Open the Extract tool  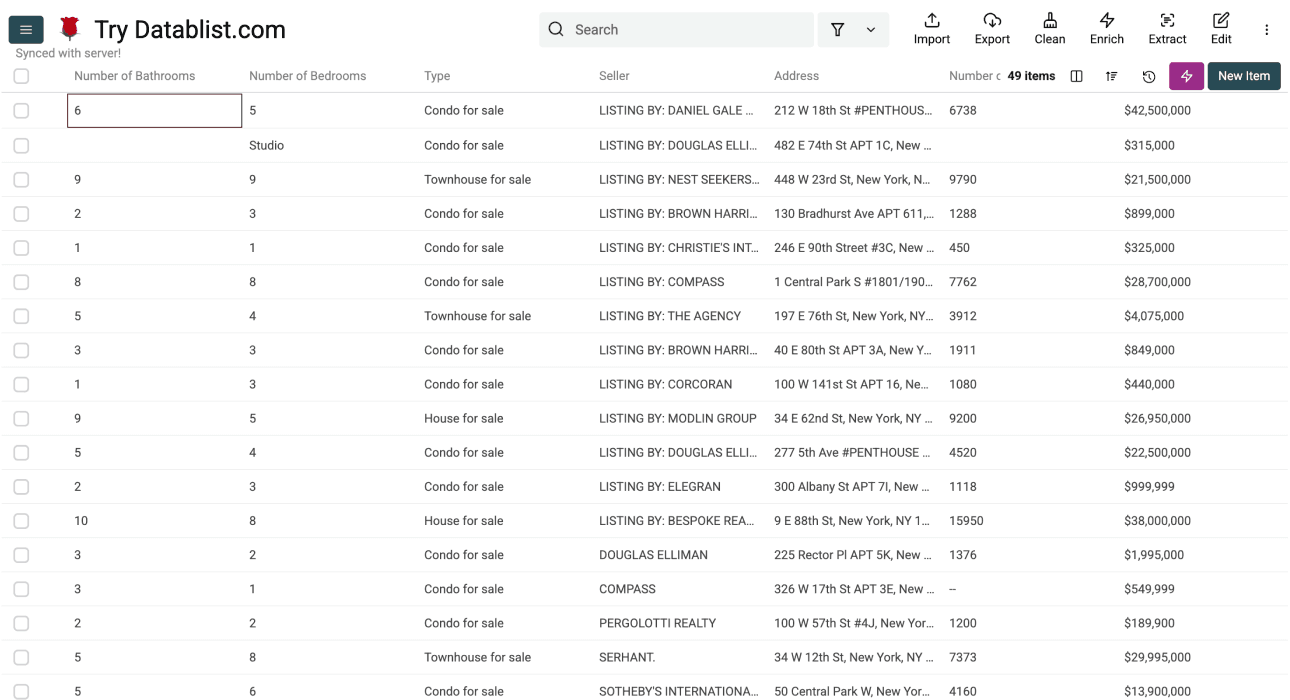[x=1167, y=29]
